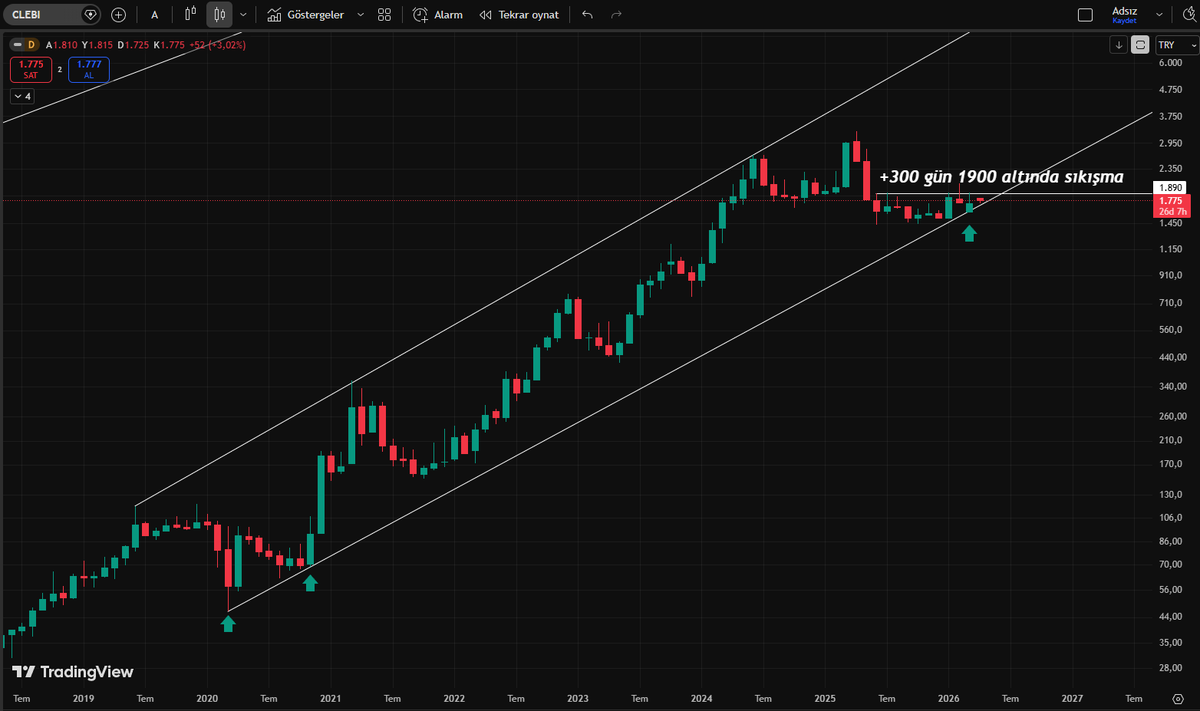Click the red 1.775 SAT sell button
Viewport: 1200px width, 711px height.
[x=30, y=69]
